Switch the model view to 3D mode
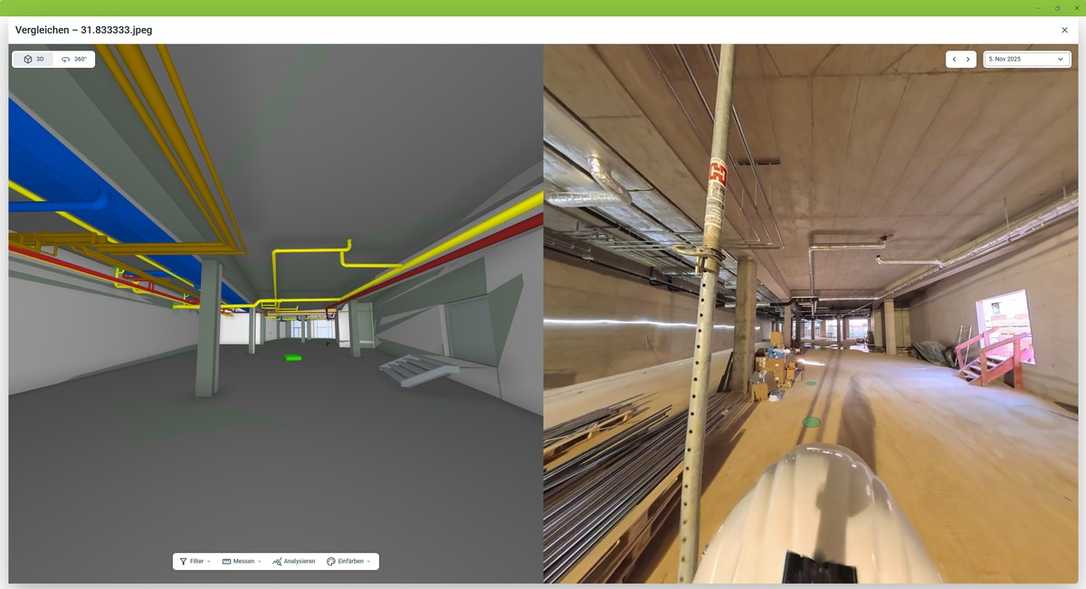The image size is (1086, 589). point(33,59)
